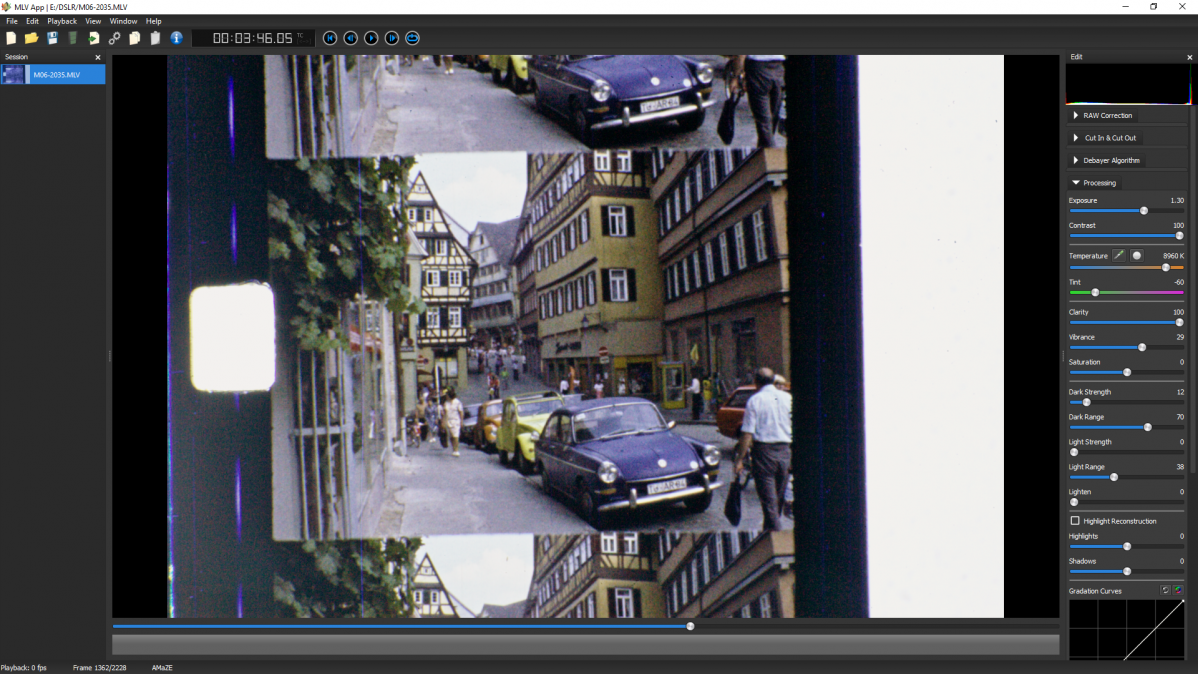Image resolution: width=1198 pixels, height=674 pixels.
Task: Click the open folder icon in toolbar
Action: pos(31,37)
